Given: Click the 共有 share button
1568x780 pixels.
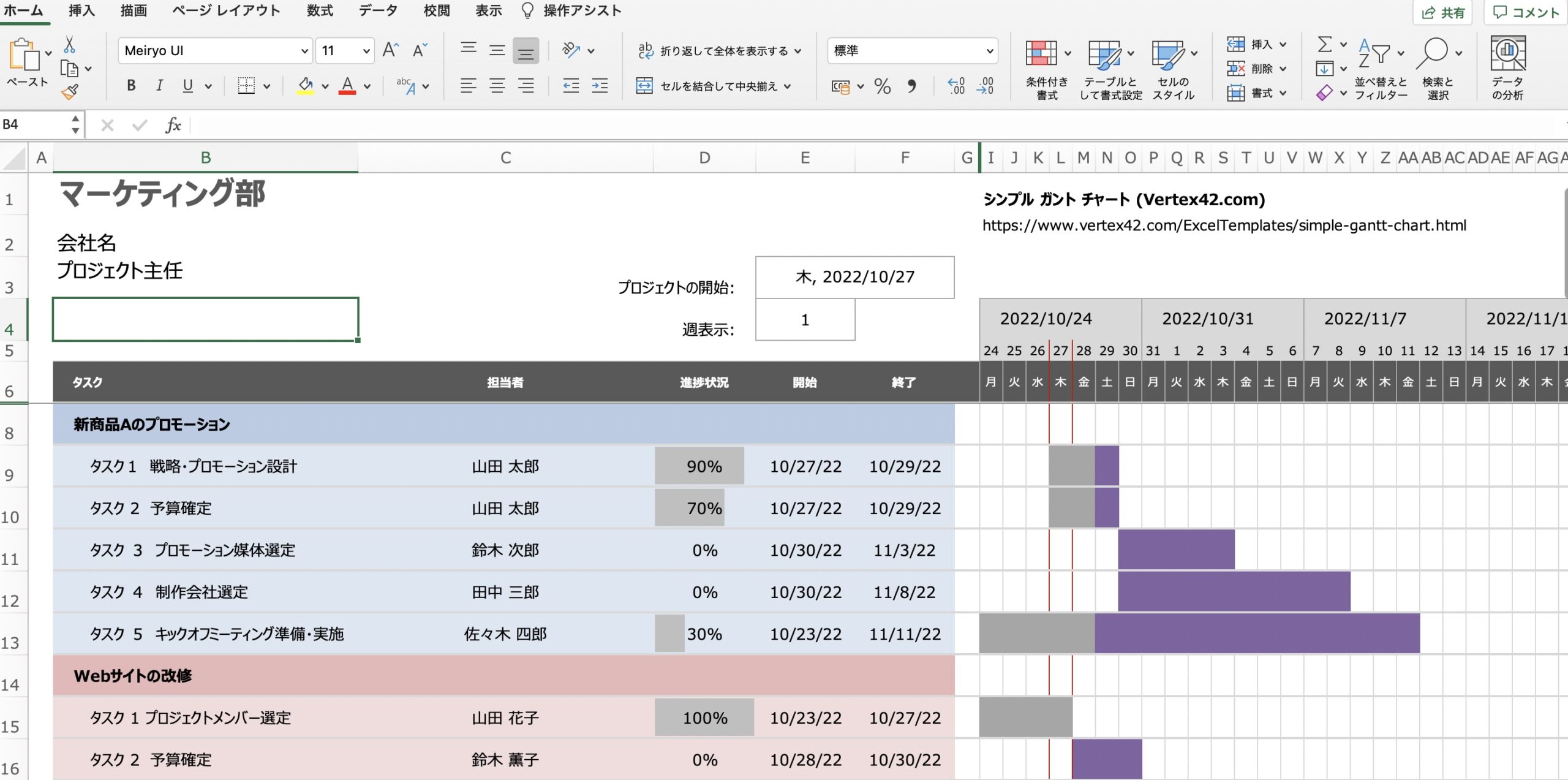Looking at the screenshot, I should pyautogui.click(x=1442, y=12).
